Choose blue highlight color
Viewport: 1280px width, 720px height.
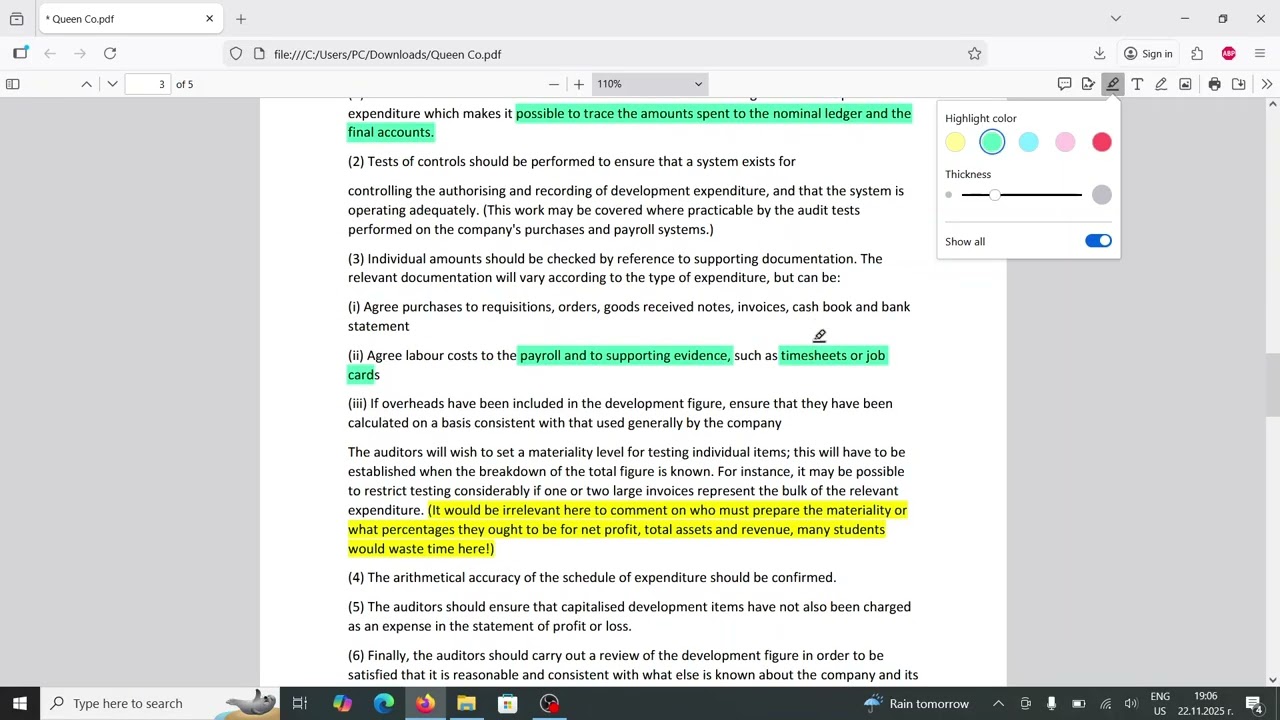[1028, 142]
